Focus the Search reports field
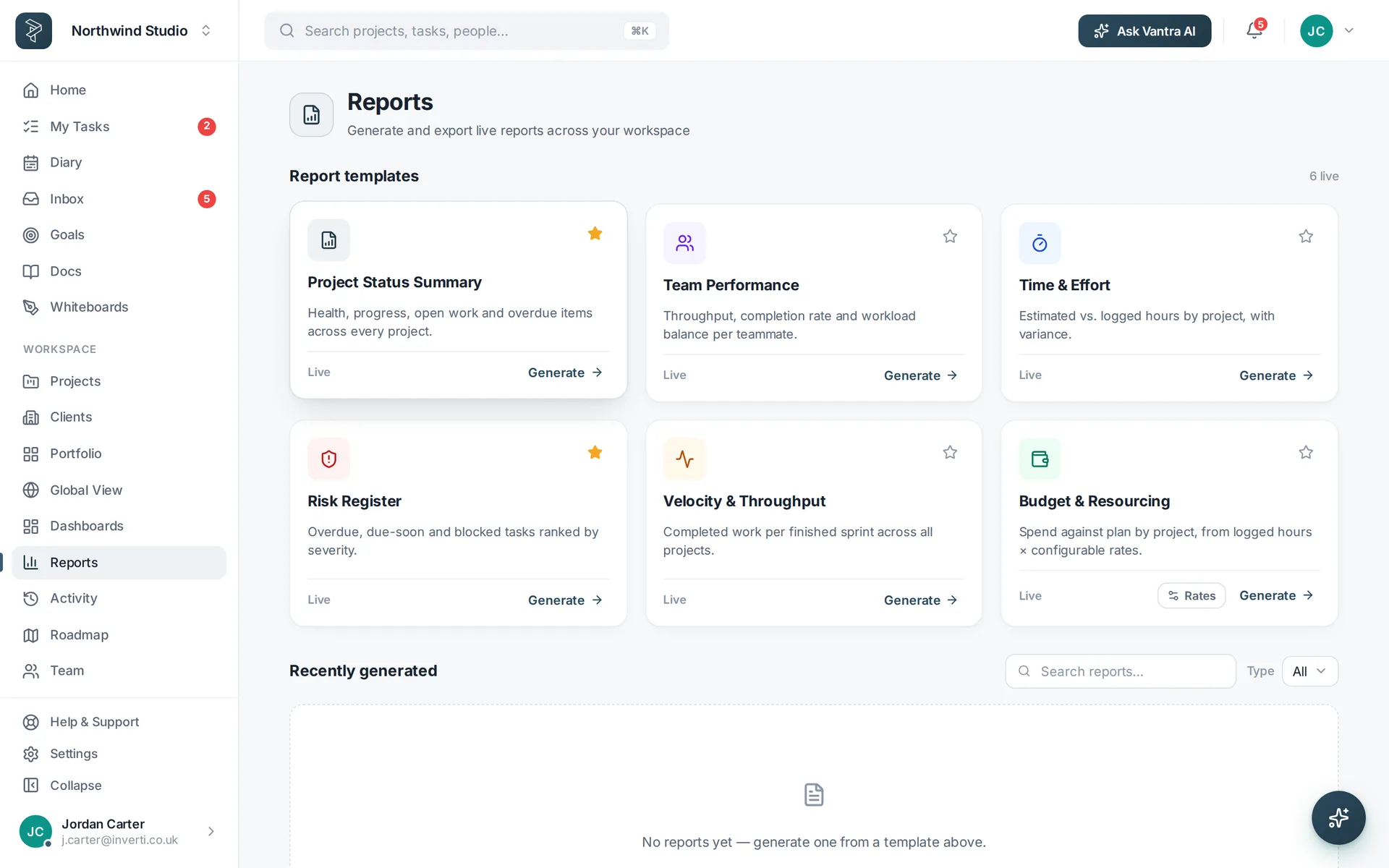1389x868 pixels. coord(1120,671)
